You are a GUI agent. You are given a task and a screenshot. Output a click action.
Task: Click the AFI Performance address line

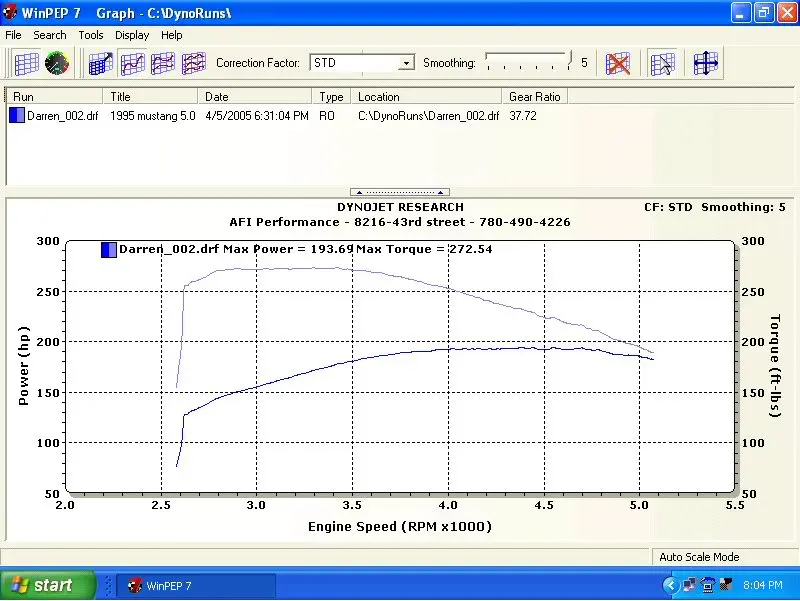[399, 222]
